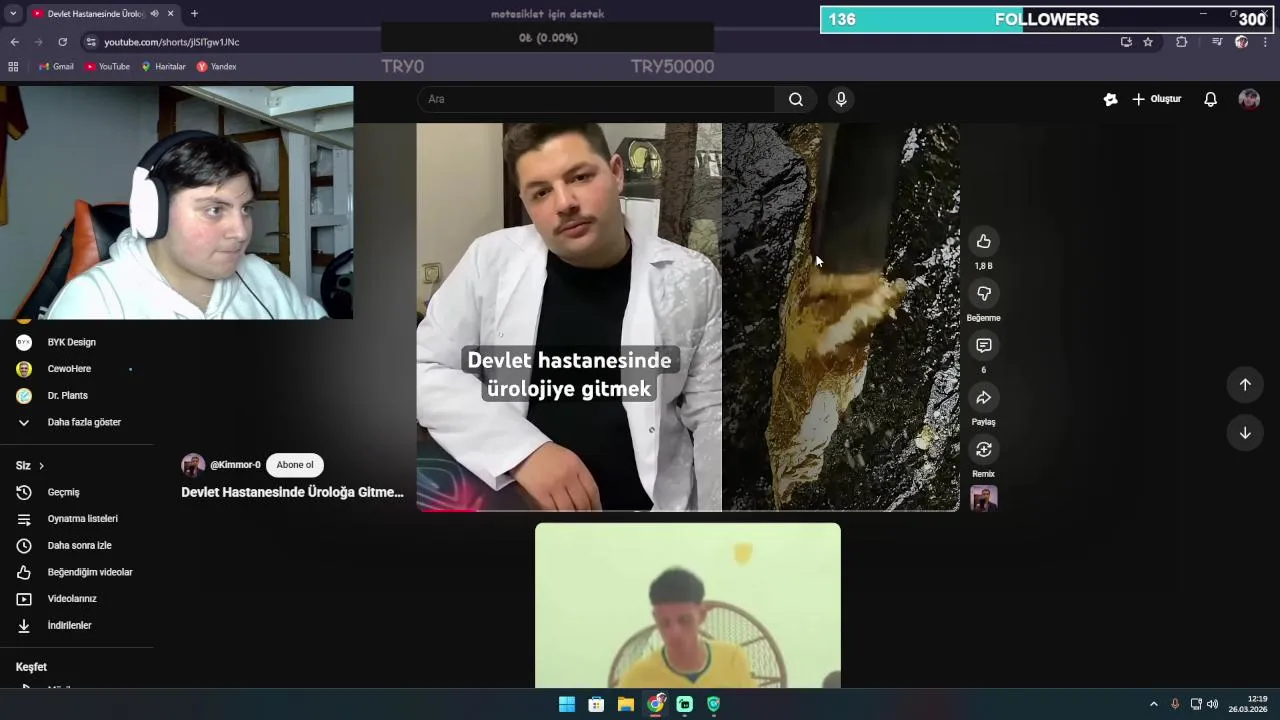Open the site info icon in address bar
The width and height of the screenshot is (1280, 720).
(x=91, y=42)
